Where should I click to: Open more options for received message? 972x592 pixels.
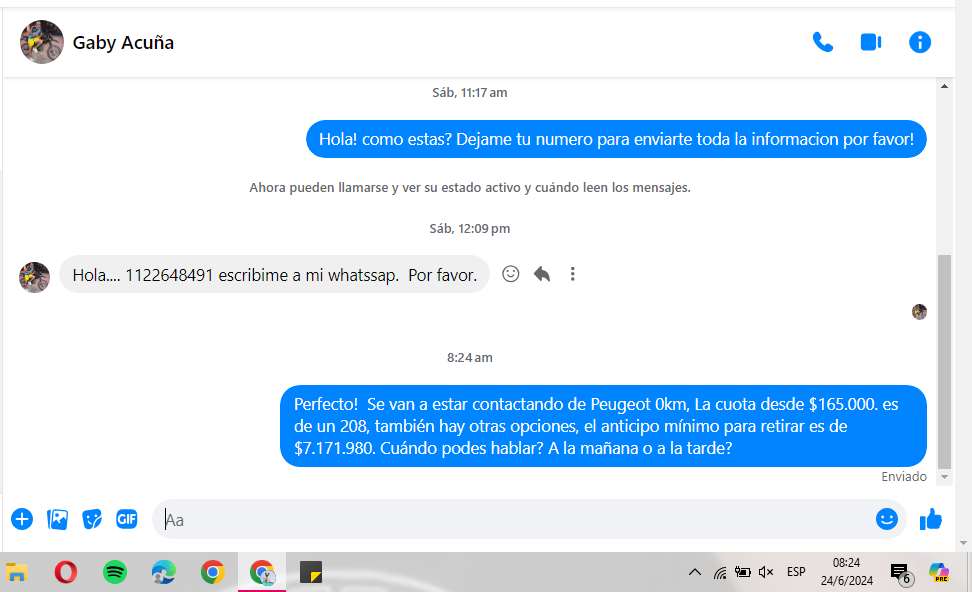click(x=572, y=274)
